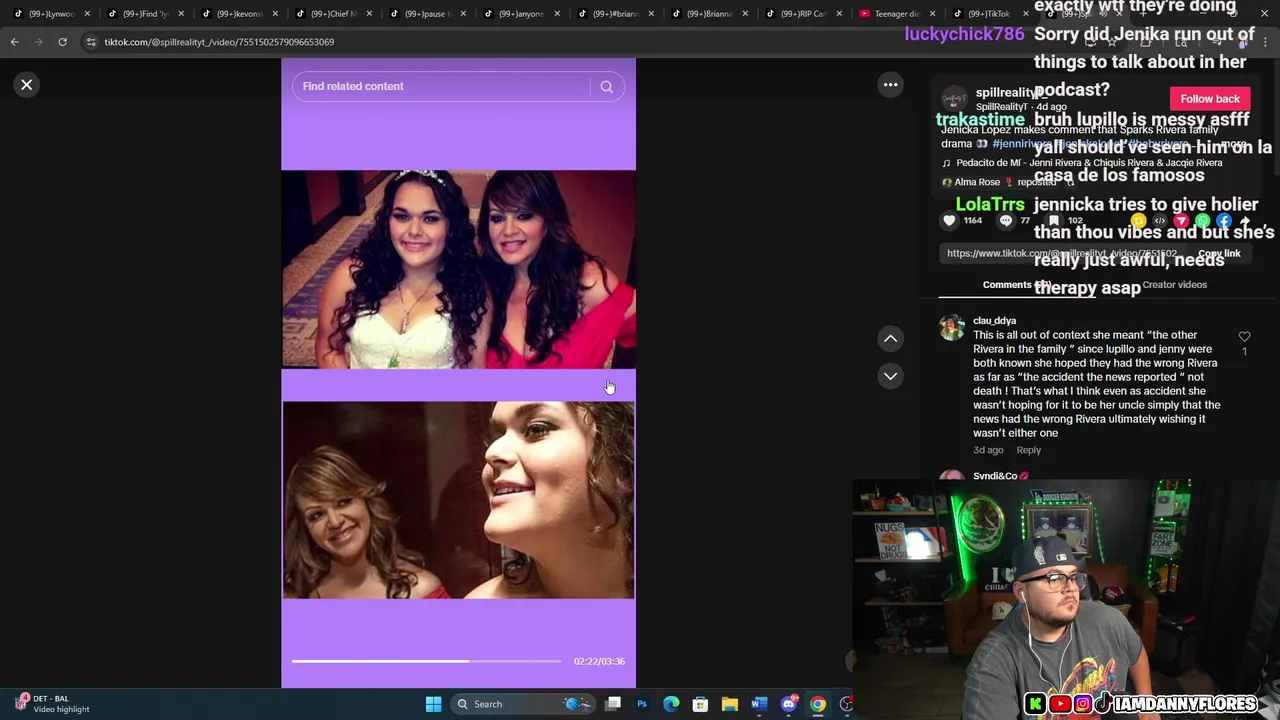The height and width of the screenshot is (720, 1280).
Task: Click the browser back arrow
Action: pyautogui.click(x=14, y=42)
